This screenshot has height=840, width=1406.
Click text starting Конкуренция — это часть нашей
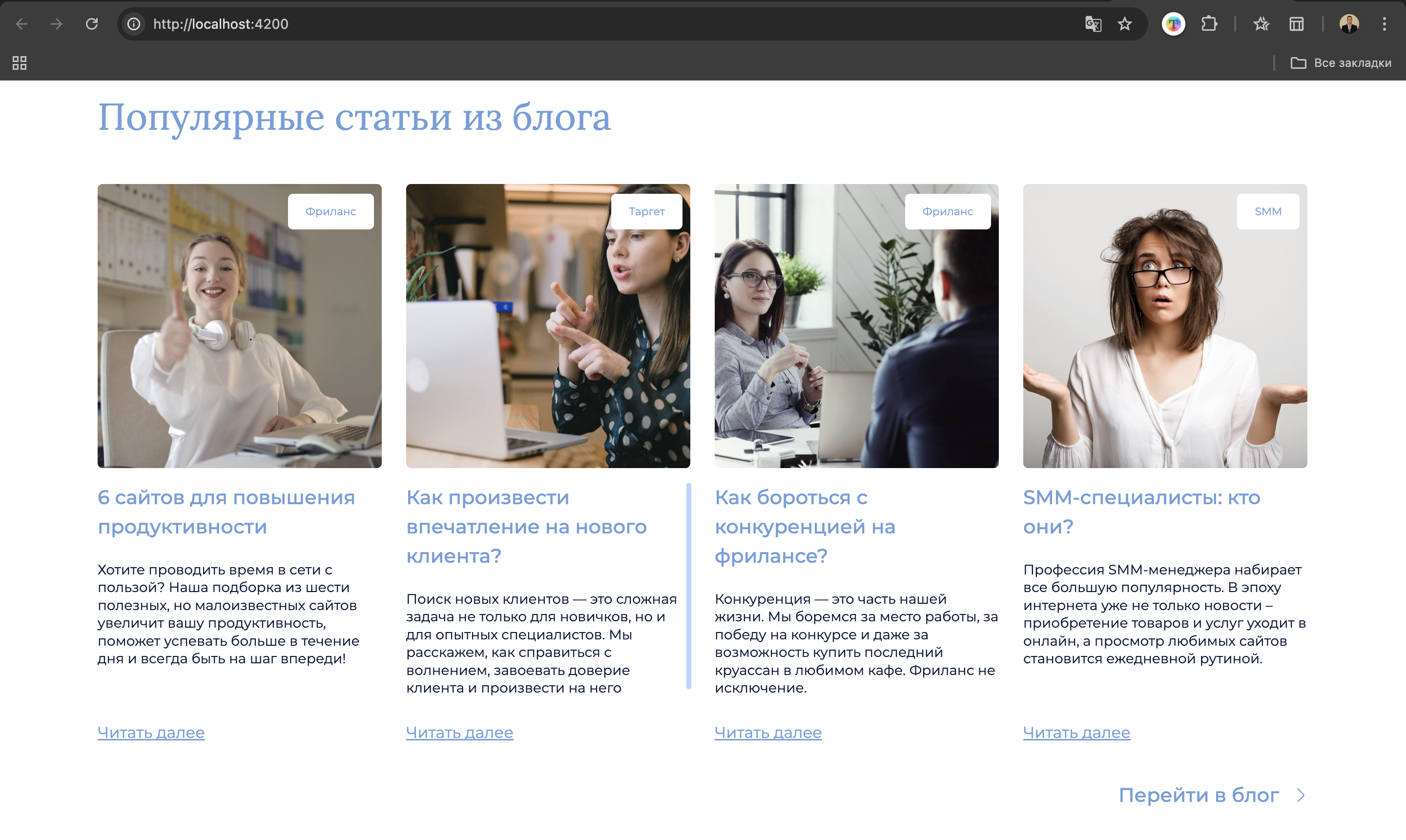pyautogui.click(x=856, y=644)
